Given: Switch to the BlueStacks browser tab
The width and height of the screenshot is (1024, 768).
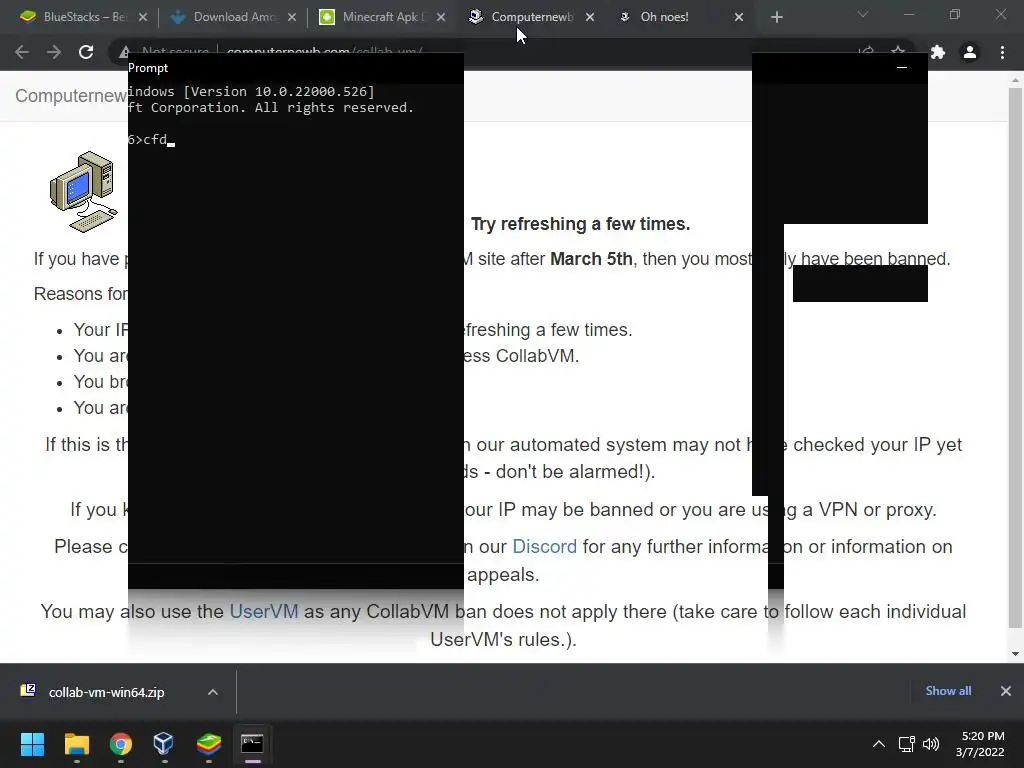Looking at the screenshot, I should pyautogui.click(x=73, y=17).
